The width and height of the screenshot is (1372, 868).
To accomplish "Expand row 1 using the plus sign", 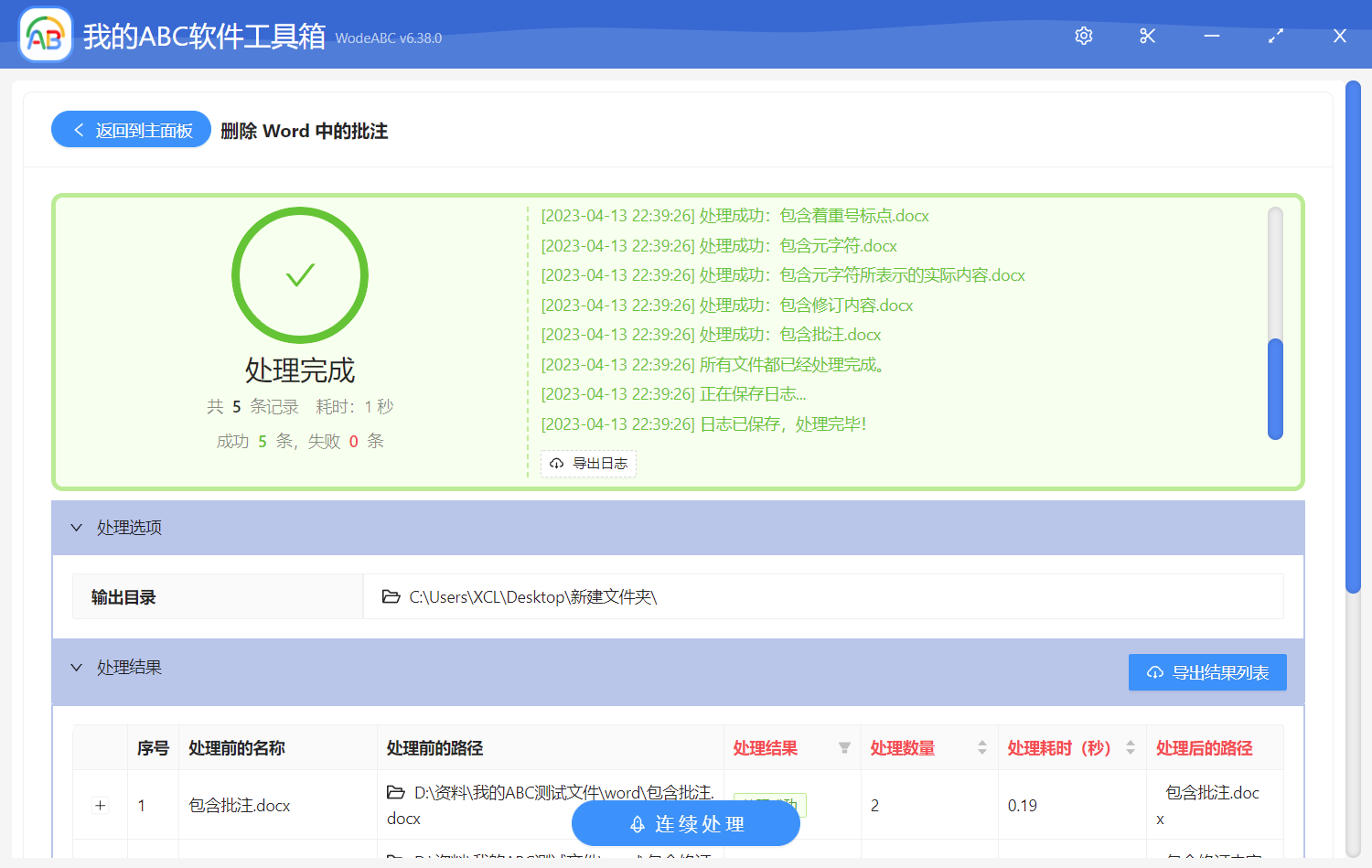I will point(100,806).
